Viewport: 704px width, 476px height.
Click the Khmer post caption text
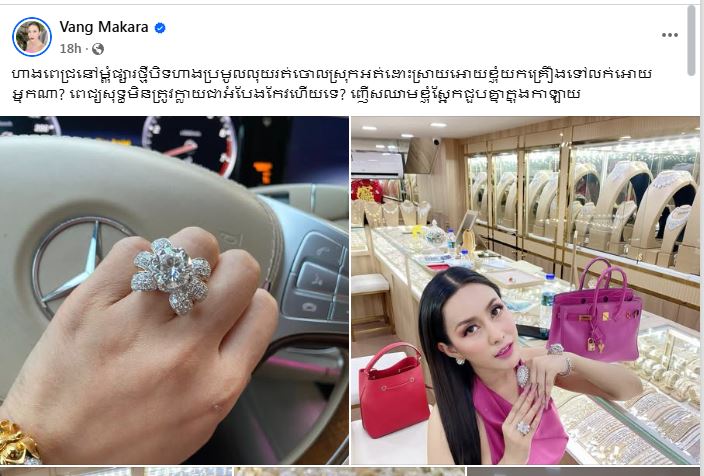[x=331, y=84]
